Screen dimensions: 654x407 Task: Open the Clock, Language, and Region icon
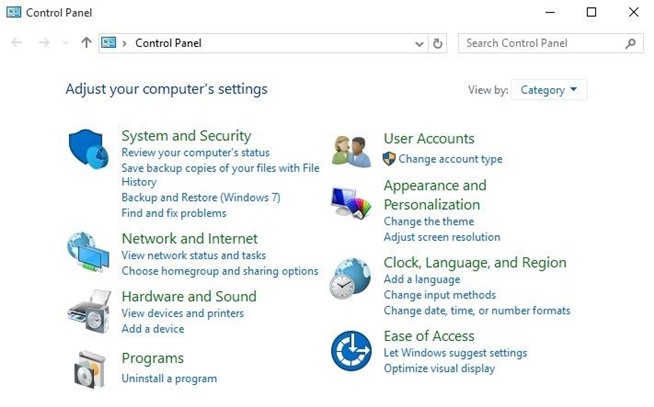(351, 279)
